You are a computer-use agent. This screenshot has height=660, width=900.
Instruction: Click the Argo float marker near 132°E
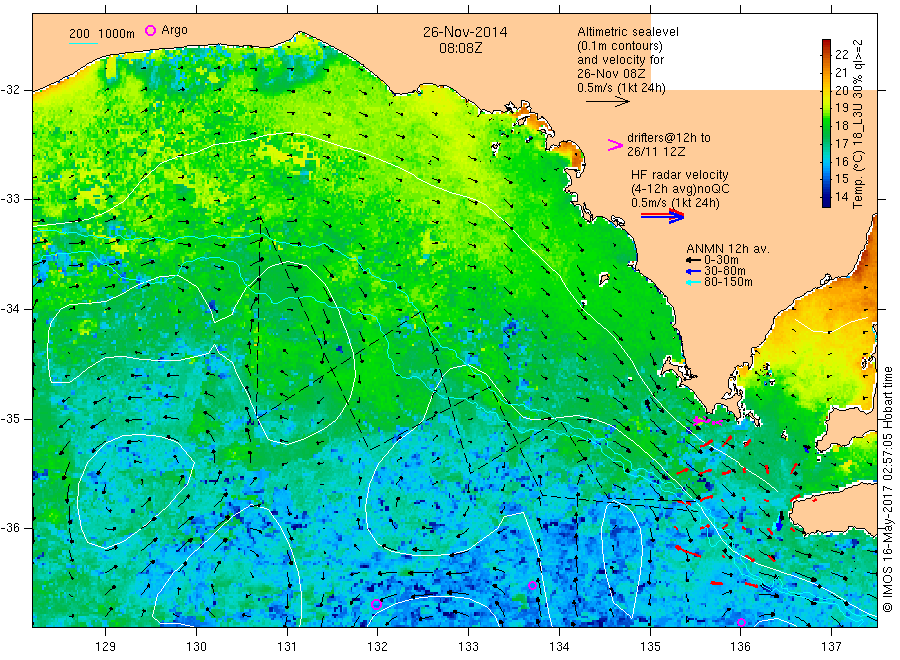click(x=376, y=604)
